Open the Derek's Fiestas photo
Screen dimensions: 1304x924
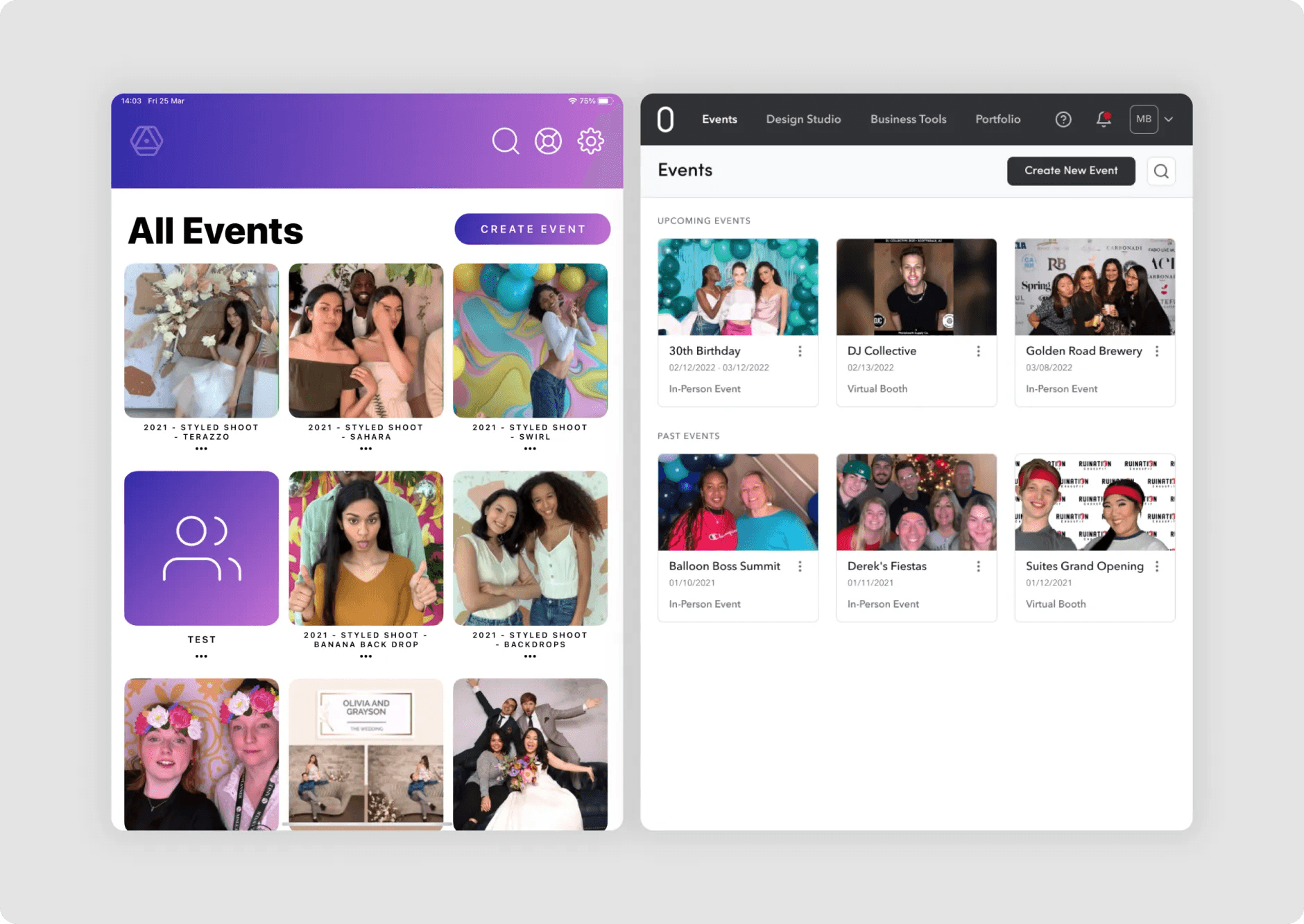916,502
